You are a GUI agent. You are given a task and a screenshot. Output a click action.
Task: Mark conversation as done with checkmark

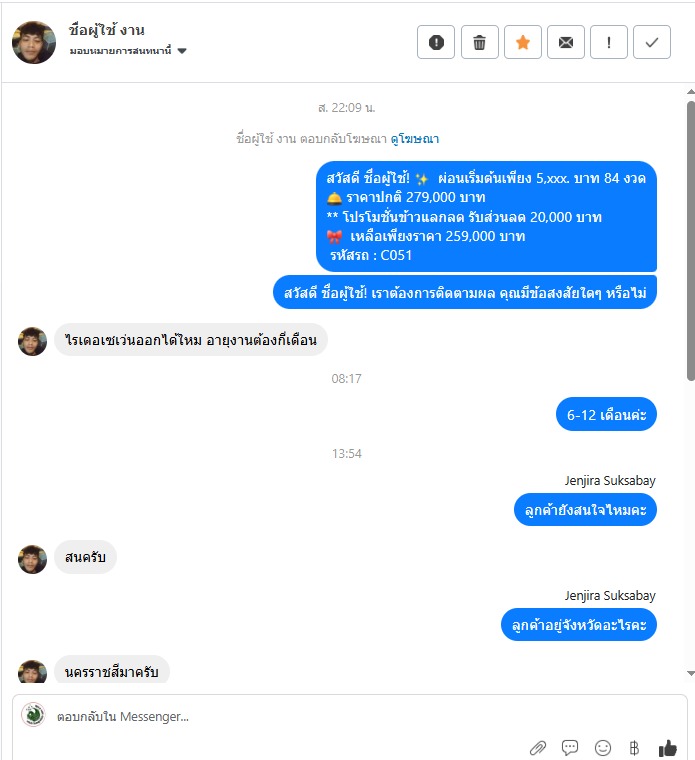(652, 42)
